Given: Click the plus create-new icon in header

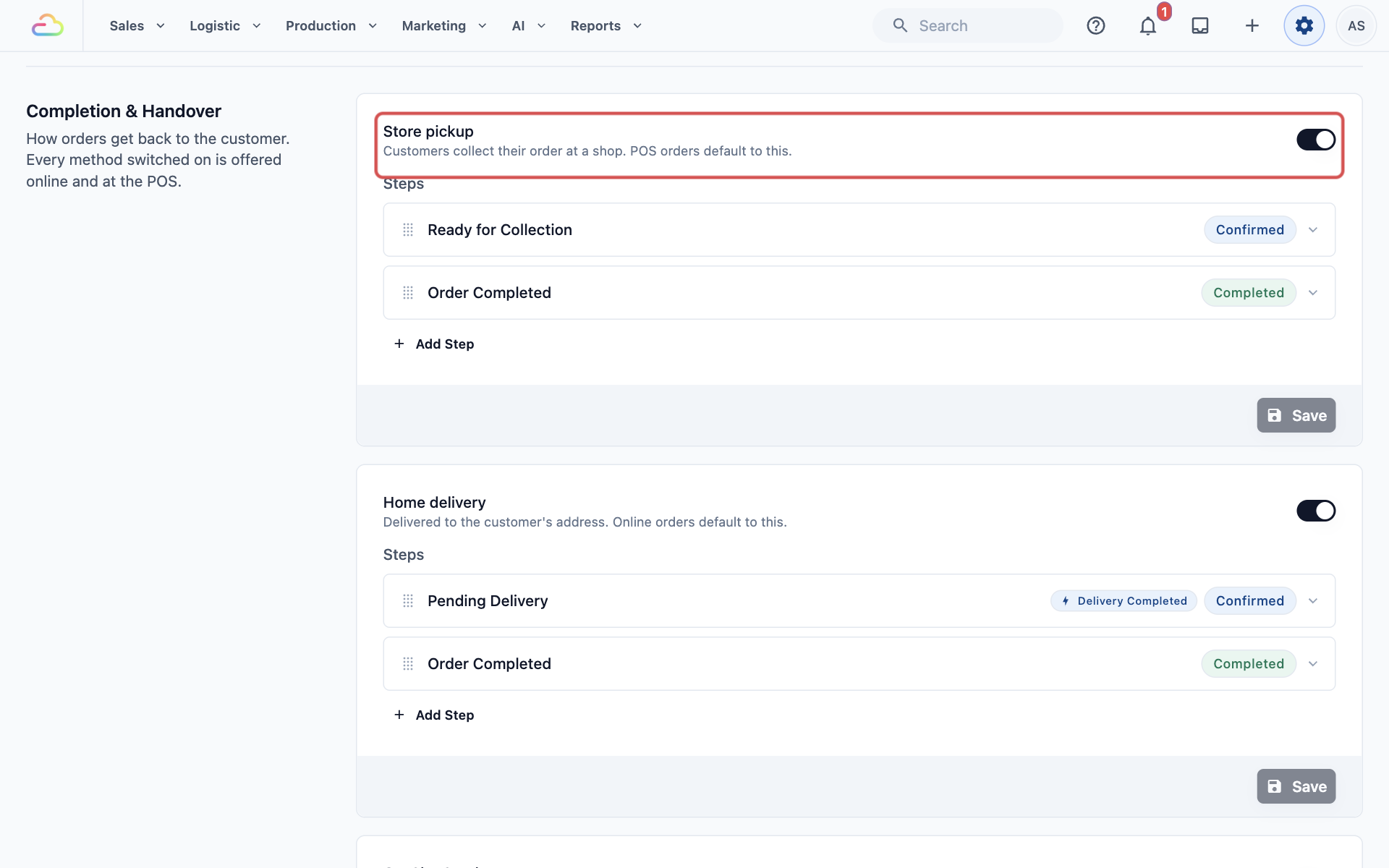Looking at the screenshot, I should (x=1252, y=26).
